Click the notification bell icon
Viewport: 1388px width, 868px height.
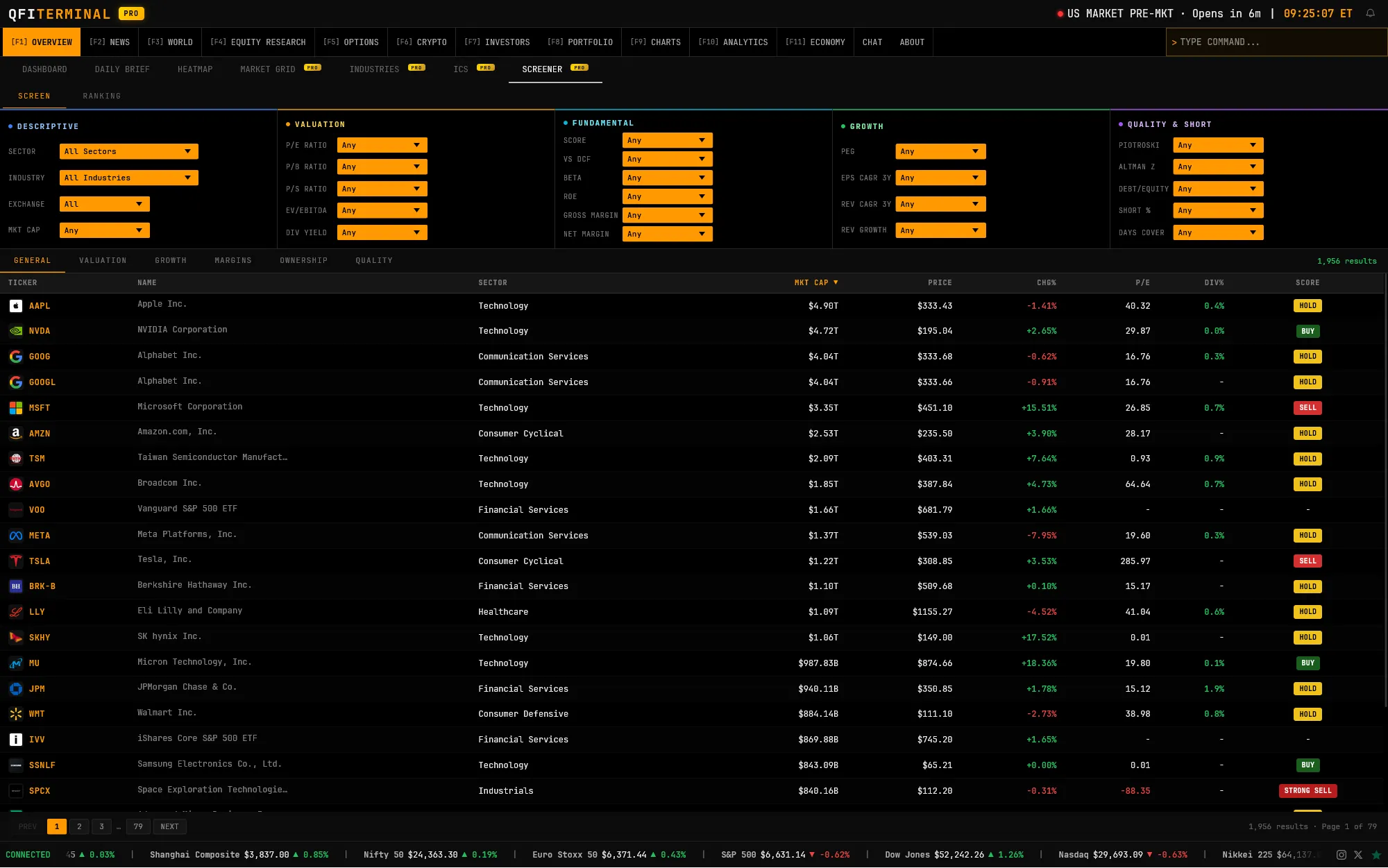coord(1370,13)
